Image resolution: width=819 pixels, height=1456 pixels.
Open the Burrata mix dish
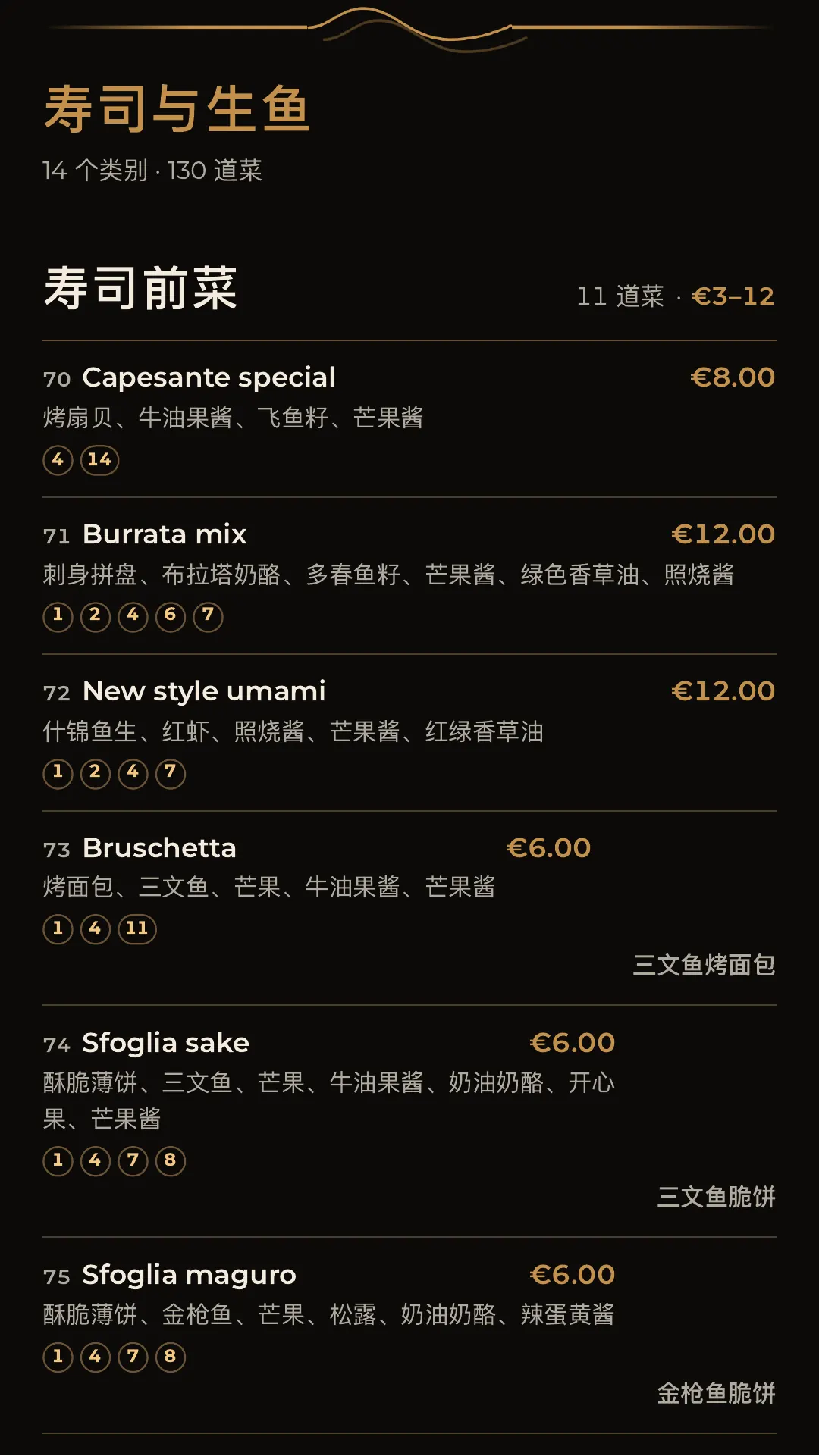coord(409,576)
